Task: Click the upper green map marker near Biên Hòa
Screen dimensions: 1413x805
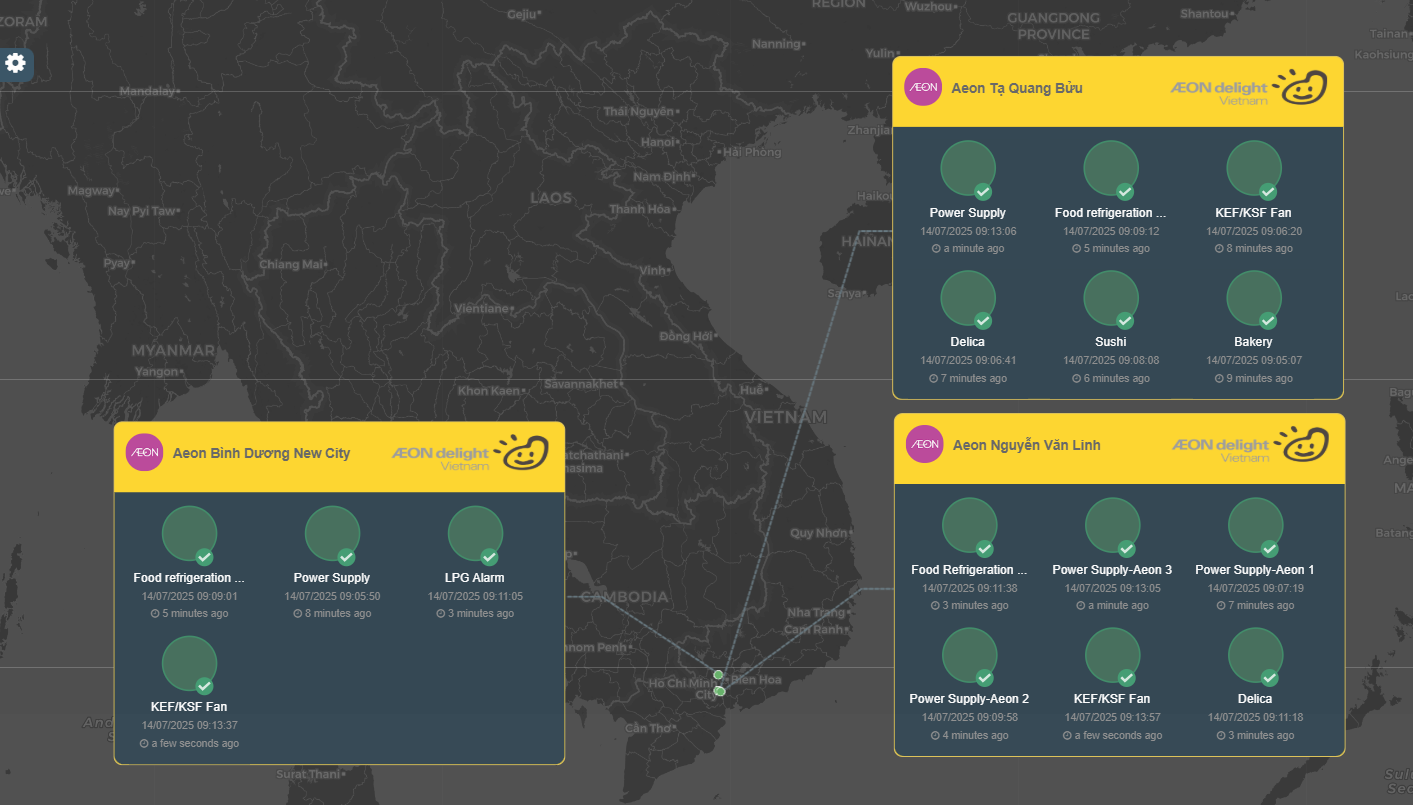Action: click(718, 675)
